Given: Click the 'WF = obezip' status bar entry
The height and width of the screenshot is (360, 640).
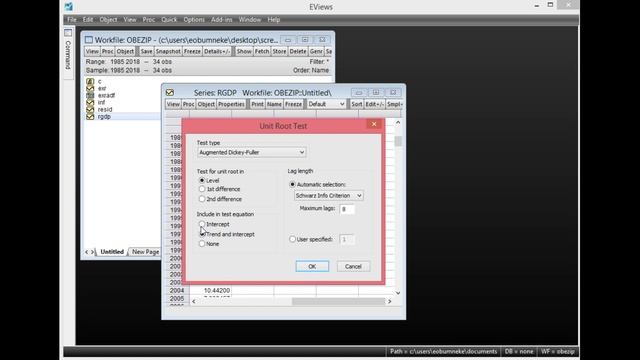Looking at the screenshot, I should point(558,351).
